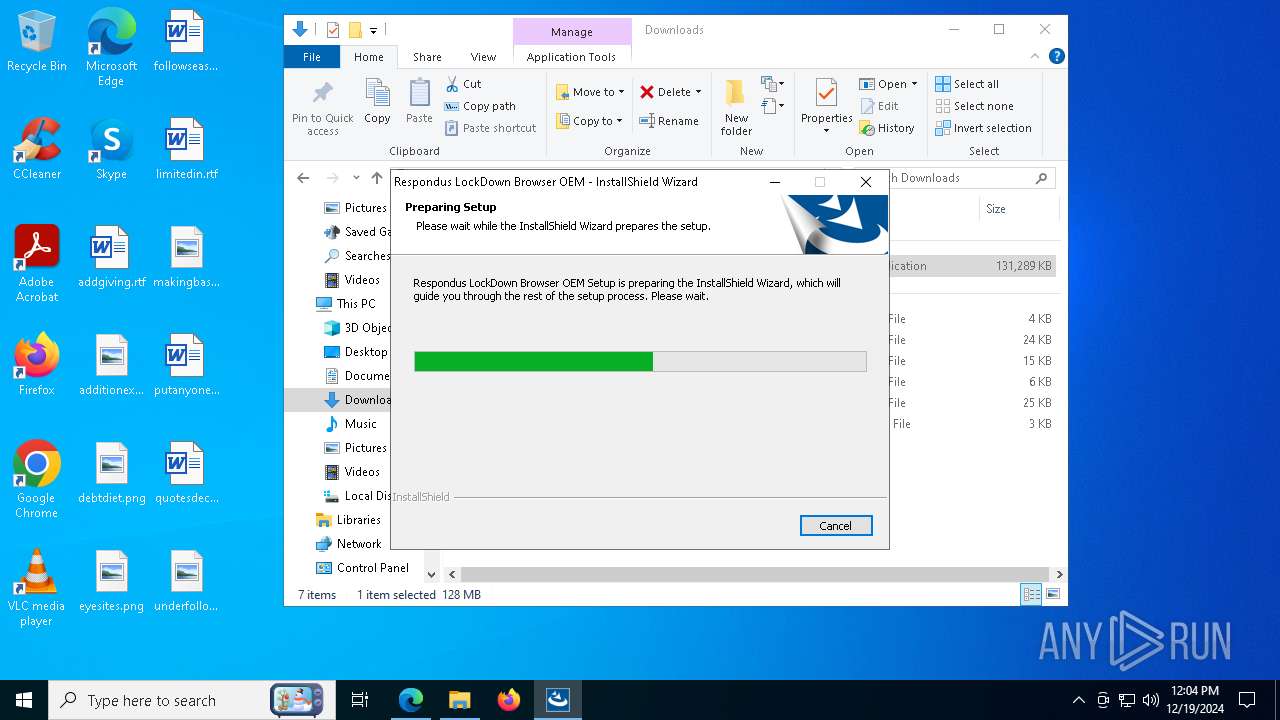
Task: Open Customize Quick Access Toolbar dropdown
Action: [373, 30]
